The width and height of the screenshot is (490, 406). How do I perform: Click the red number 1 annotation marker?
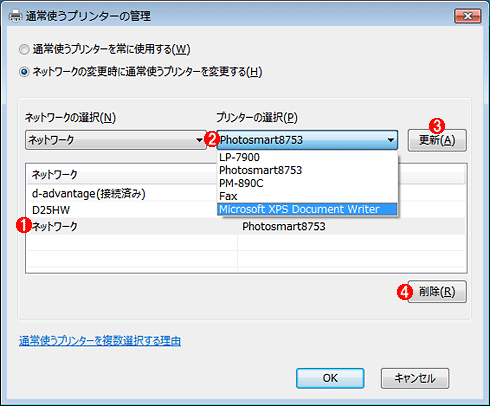(23, 226)
